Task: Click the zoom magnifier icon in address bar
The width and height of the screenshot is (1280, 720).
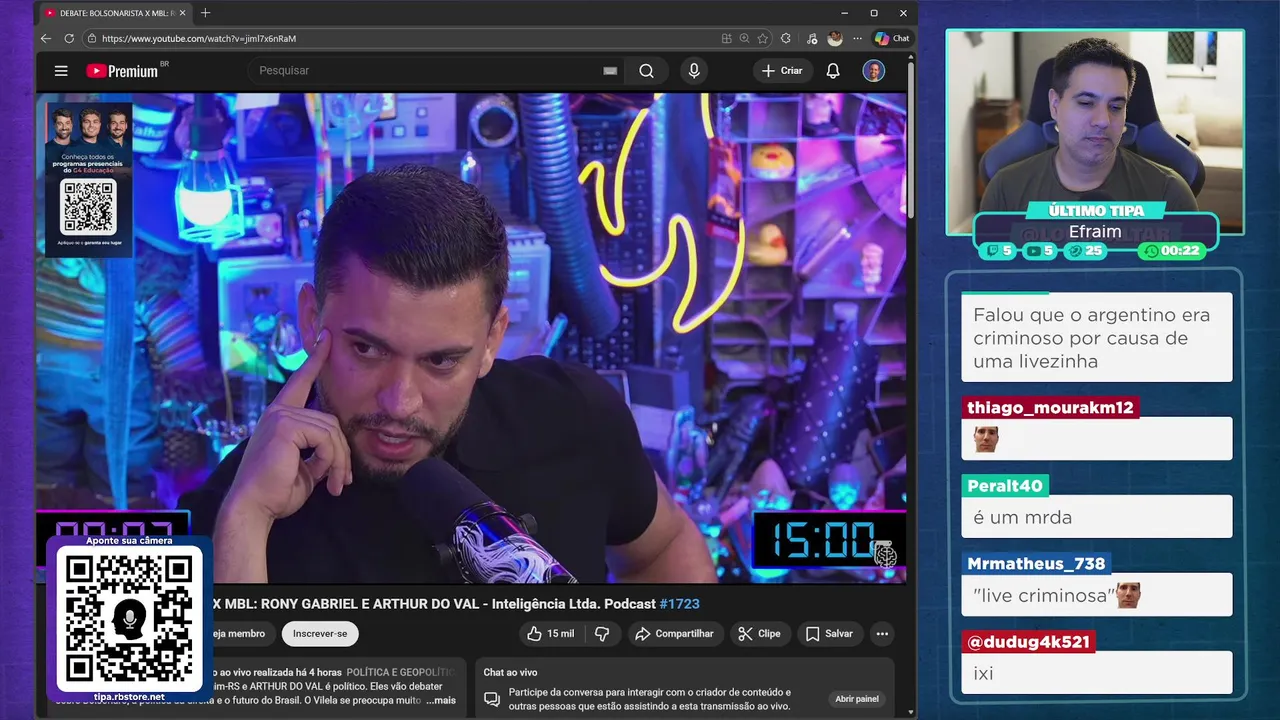Action: 745,38
